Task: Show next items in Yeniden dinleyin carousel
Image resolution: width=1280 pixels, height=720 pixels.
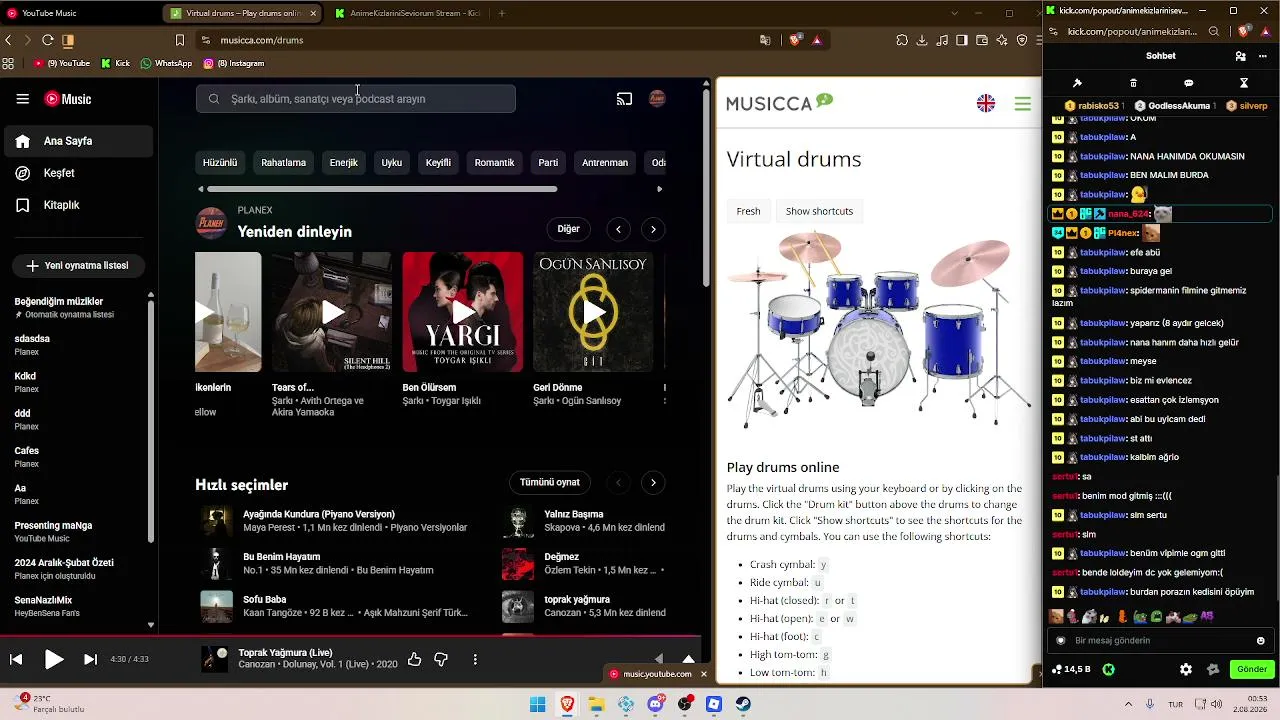Action: point(653,229)
